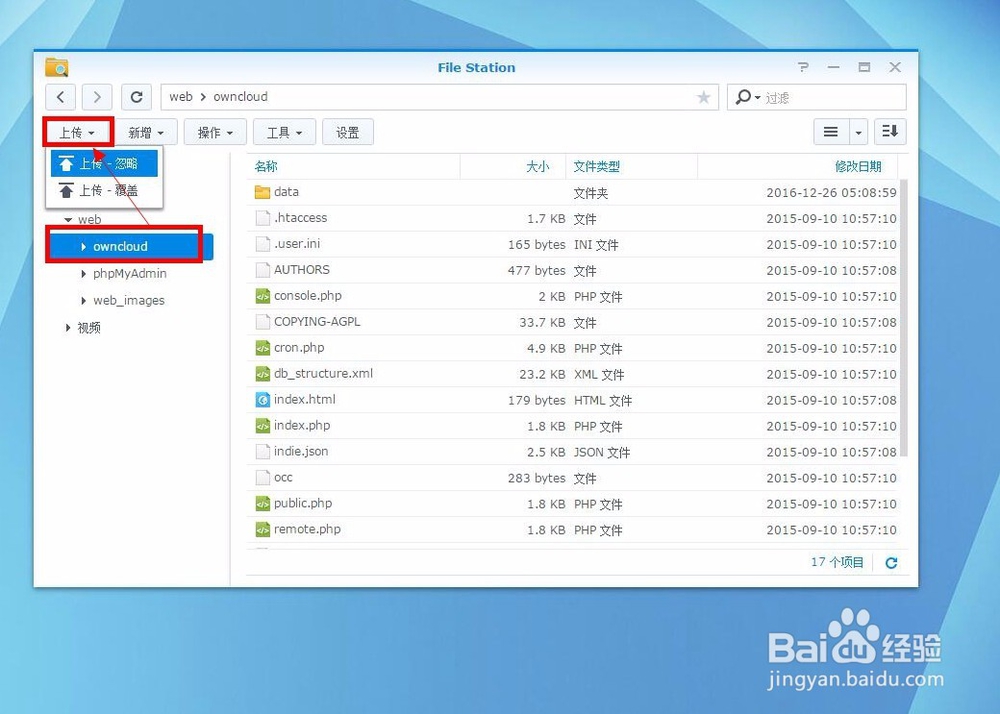Click the data folder icon
This screenshot has height=714, width=1000.
[262, 192]
